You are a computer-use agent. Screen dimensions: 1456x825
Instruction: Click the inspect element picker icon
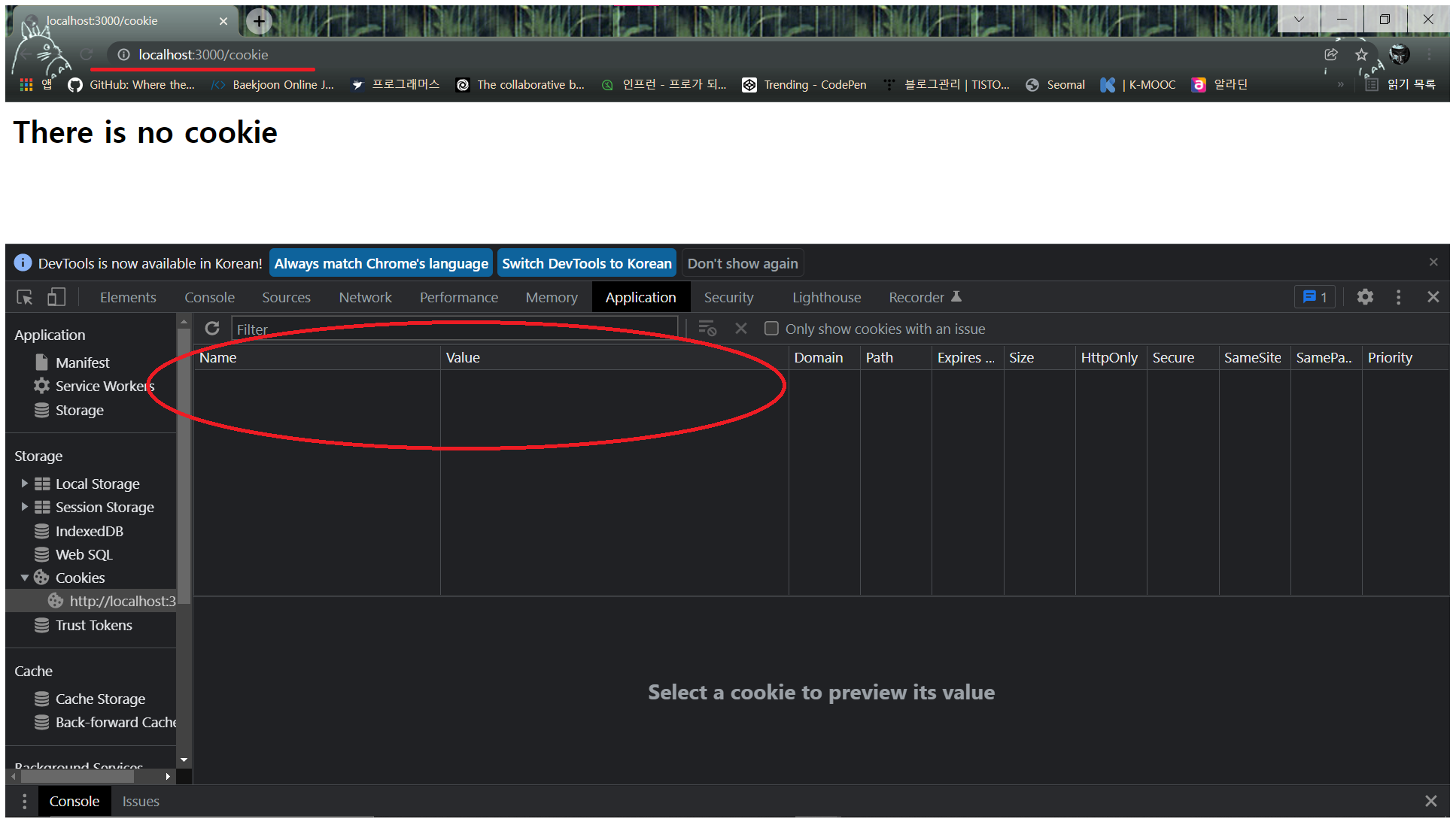coord(25,298)
